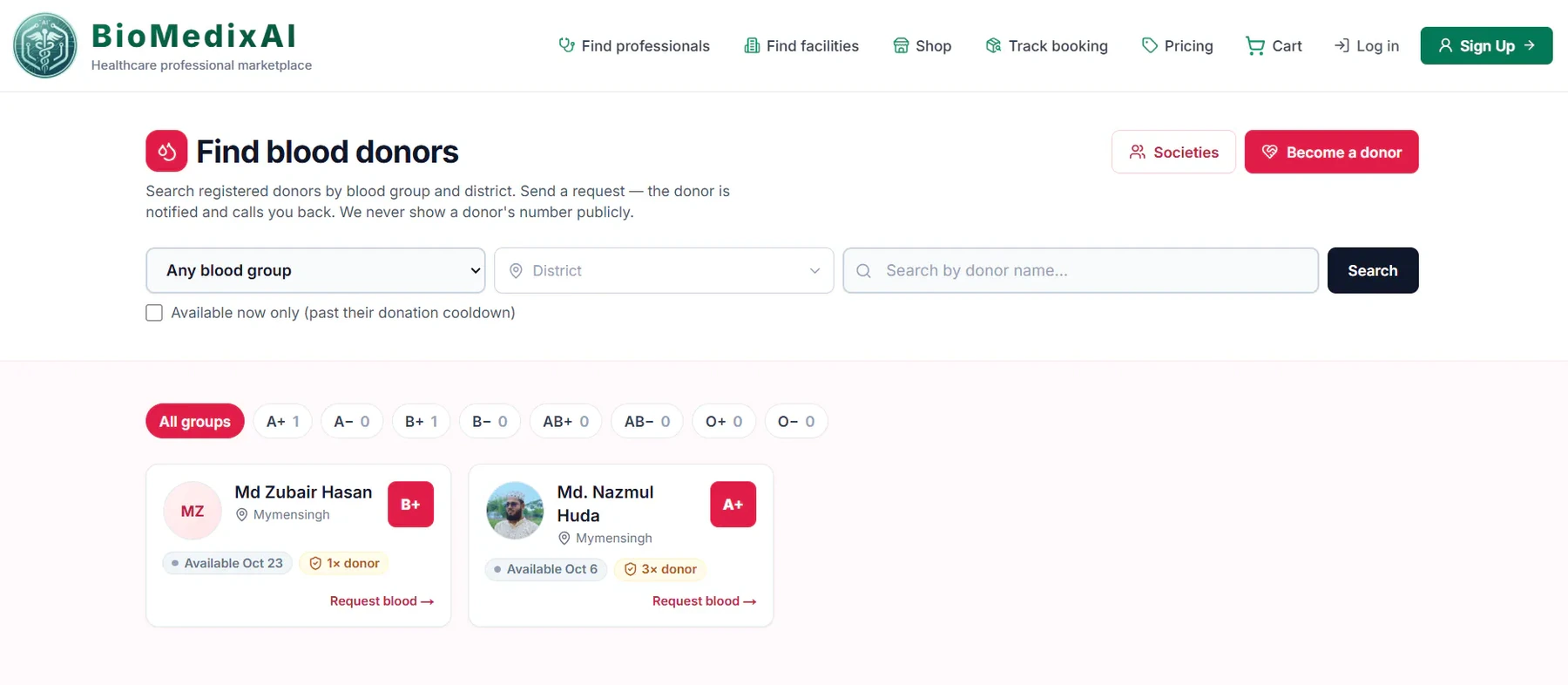The image size is (1568, 685).
Task: Expand the District dropdown
Action: (664, 270)
